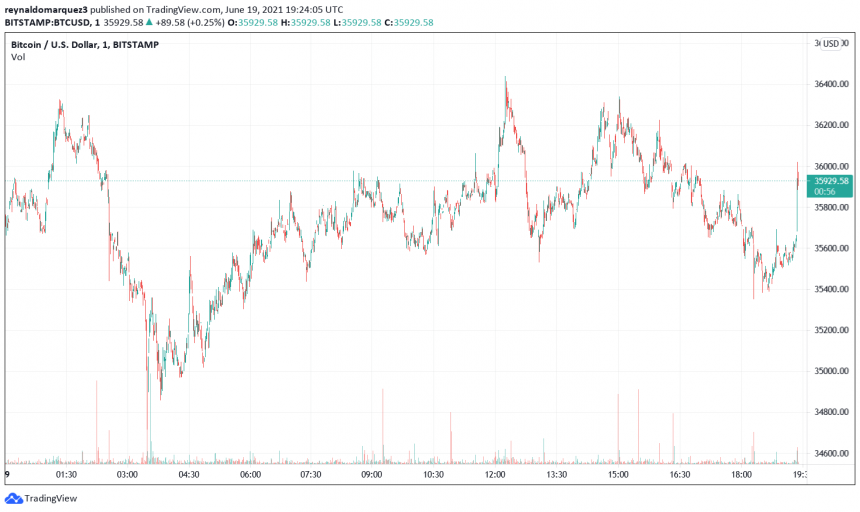Viewport: 860px width, 512px height.
Task: Click the 03:00 time axis label
Action: [127, 475]
